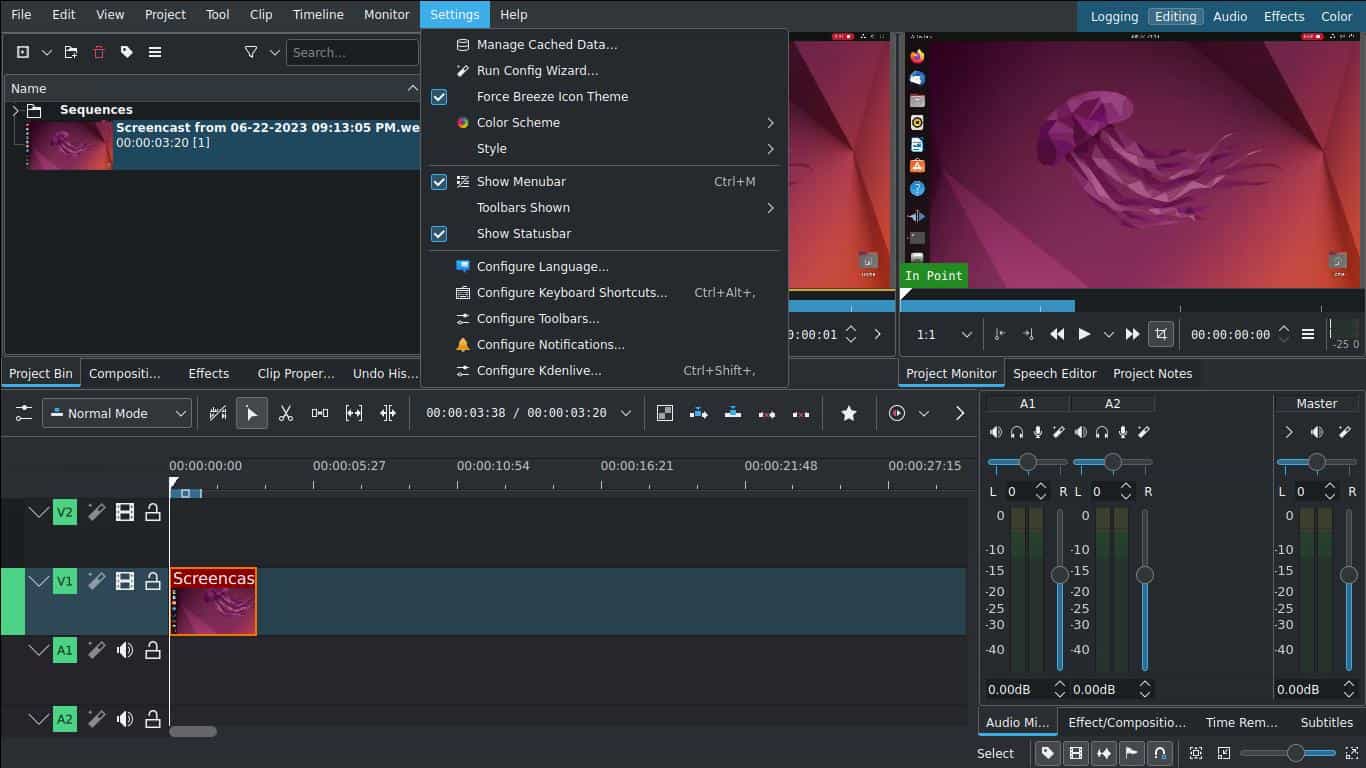Switch to the Logging layout
The height and width of the screenshot is (768, 1366).
(x=1113, y=16)
